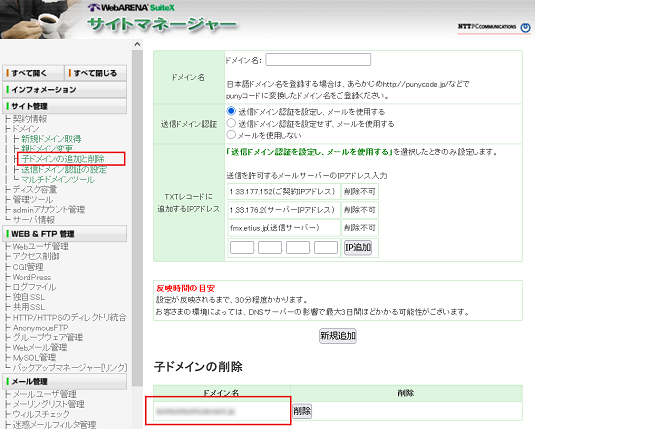
Task: Open ディスク容量 in the sidebar
Action: click(x=35, y=189)
